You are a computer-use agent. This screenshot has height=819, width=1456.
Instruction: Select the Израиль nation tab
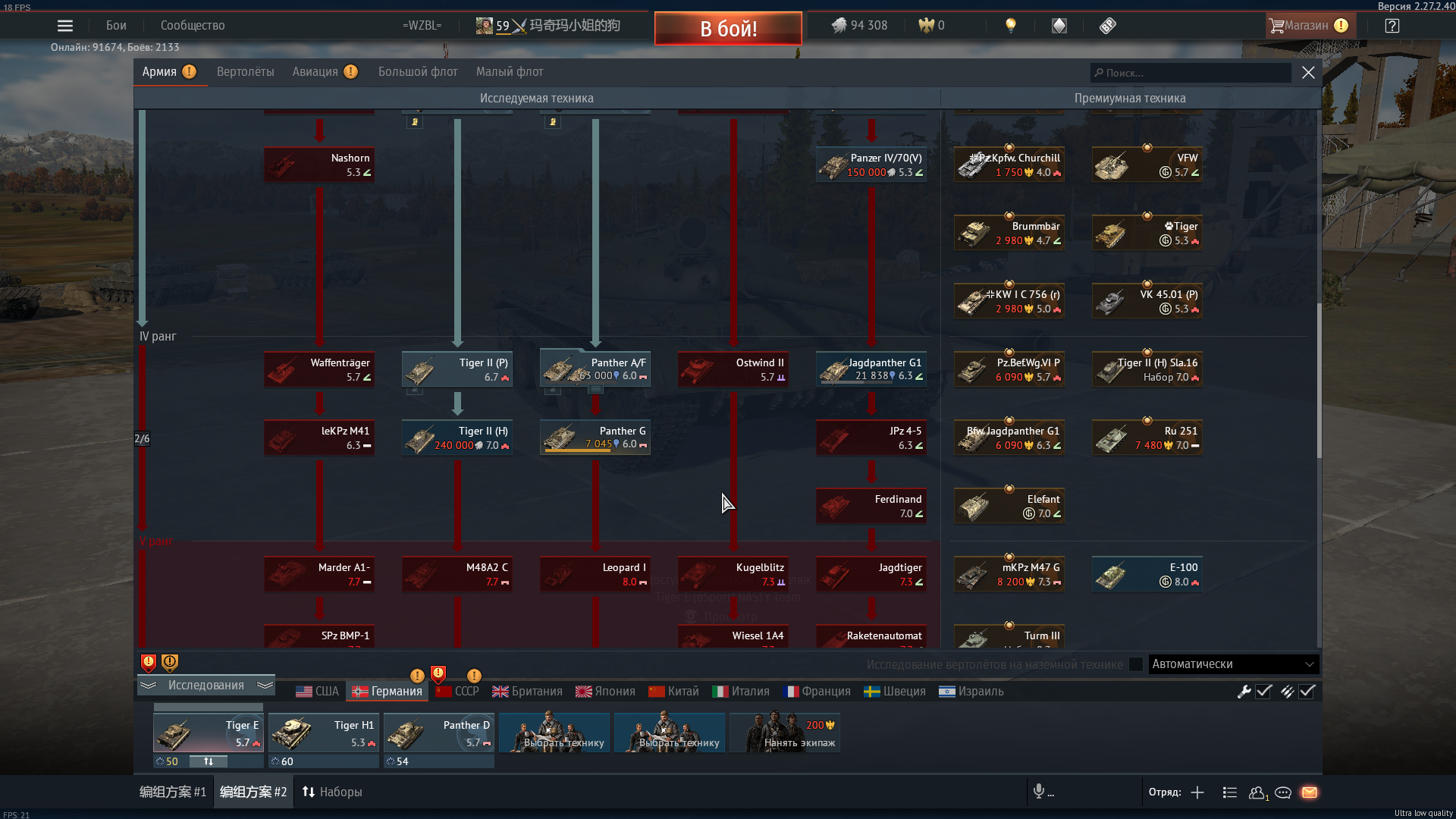tap(971, 692)
